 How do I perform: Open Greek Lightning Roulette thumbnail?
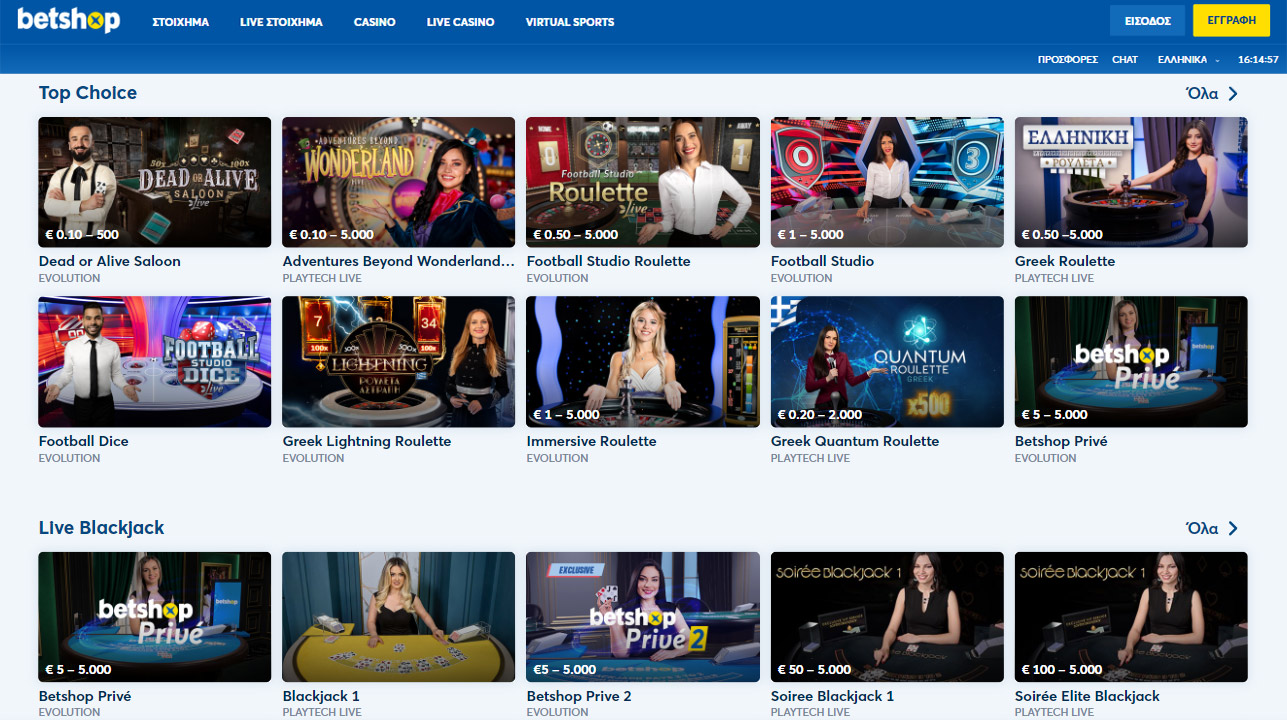[x=398, y=361]
